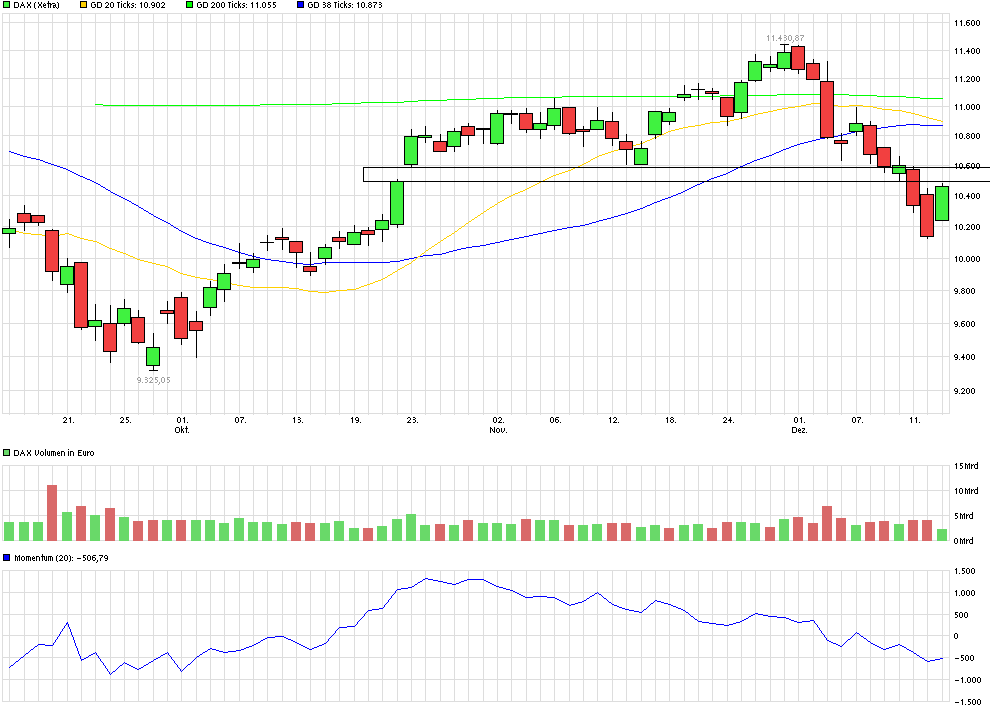Viewport: 990px width, 712px height.
Task: Click the last green candlestick on the chart
Action: coord(941,203)
